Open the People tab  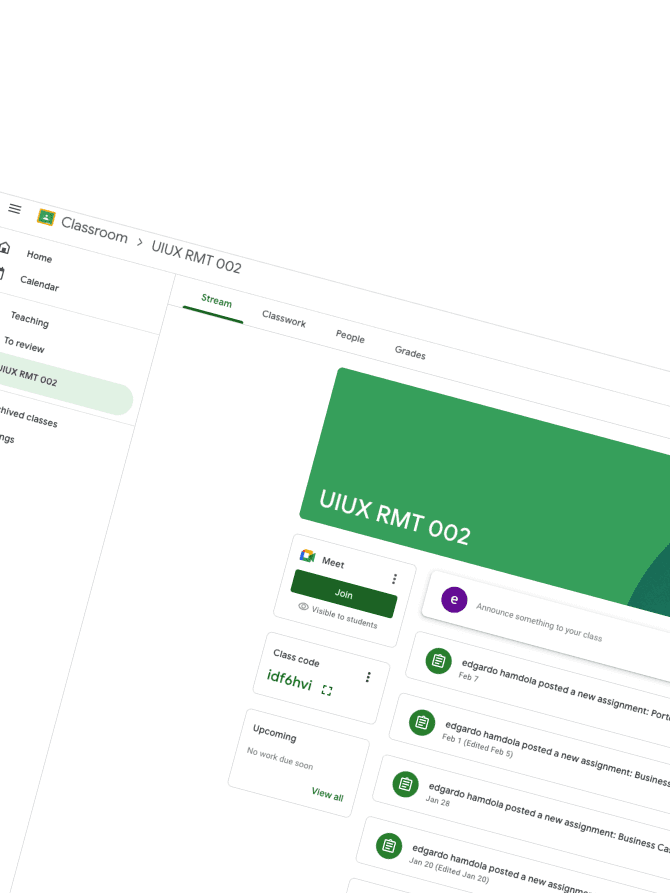(350, 336)
